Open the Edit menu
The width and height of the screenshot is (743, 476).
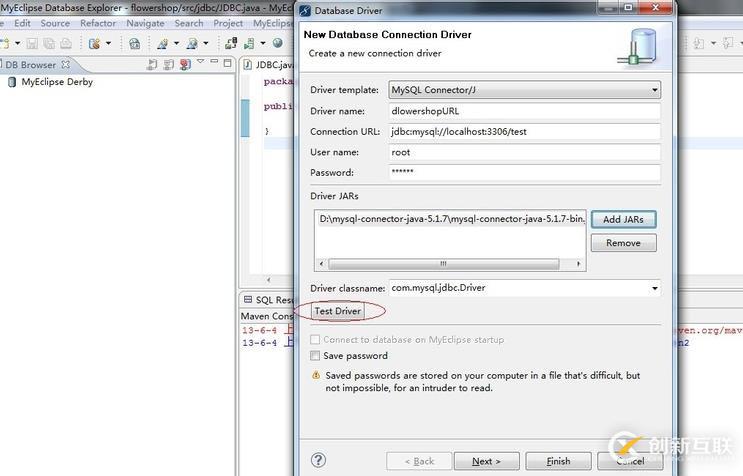coord(22,23)
